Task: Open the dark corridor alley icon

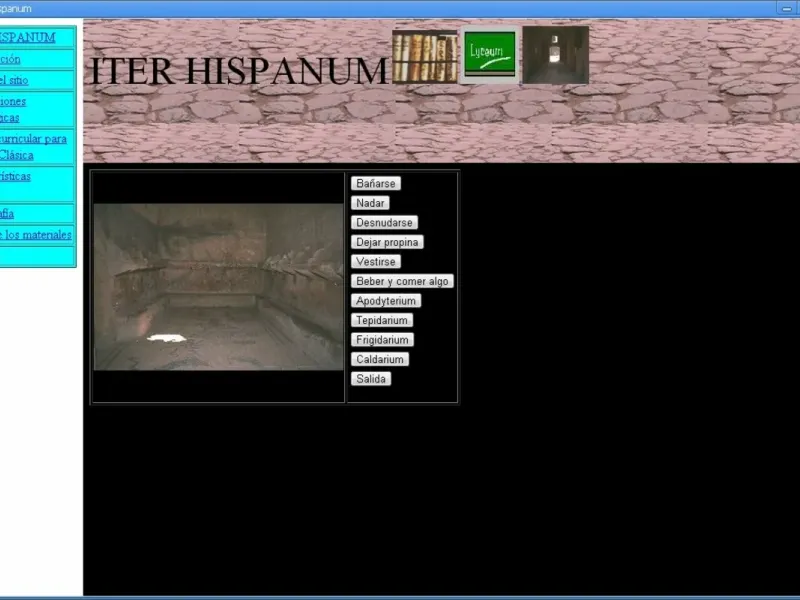Action: click(556, 55)
